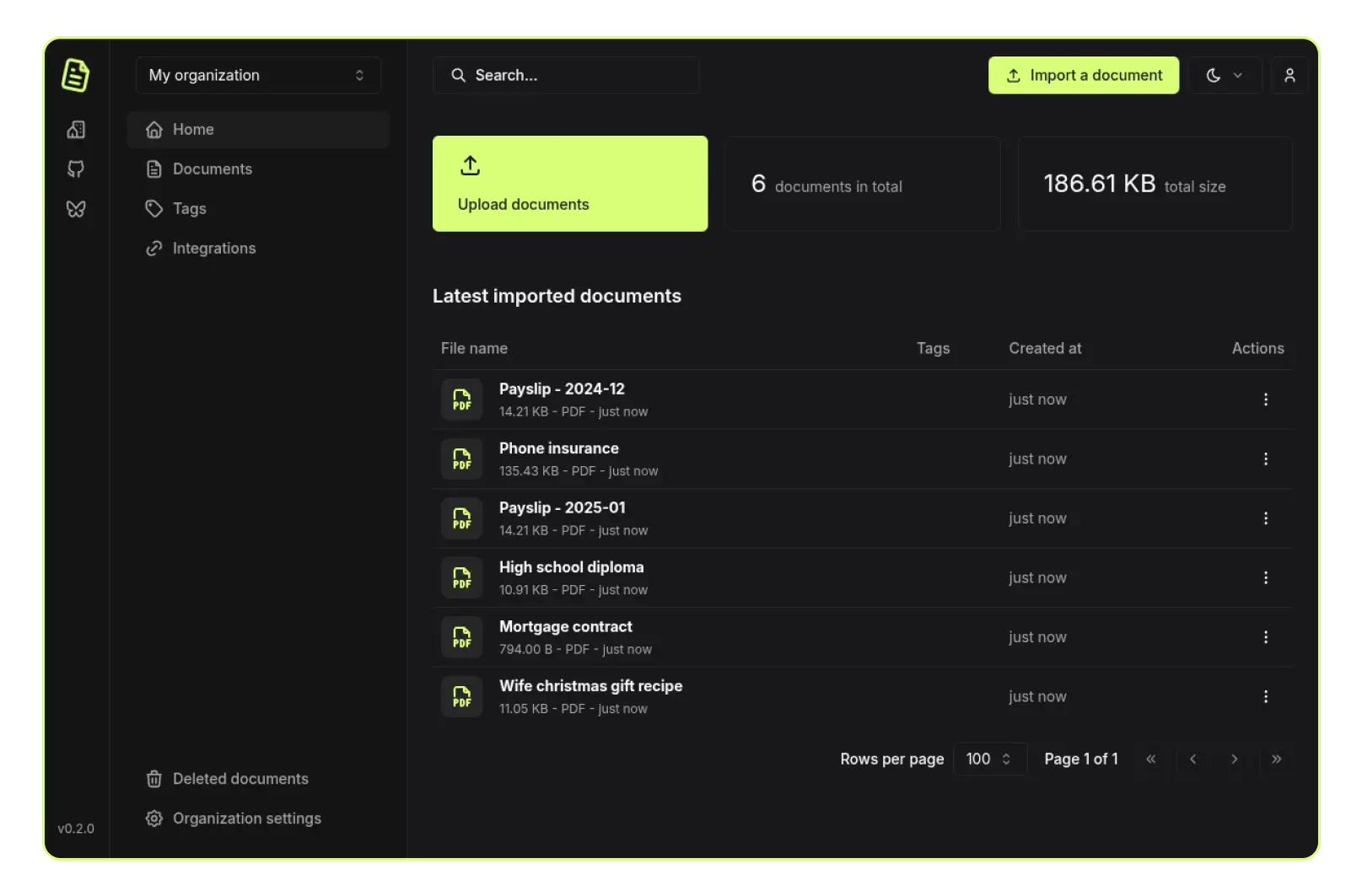Go to first page with double-left arrow
1362x896 pixels.
point(1151,759)
